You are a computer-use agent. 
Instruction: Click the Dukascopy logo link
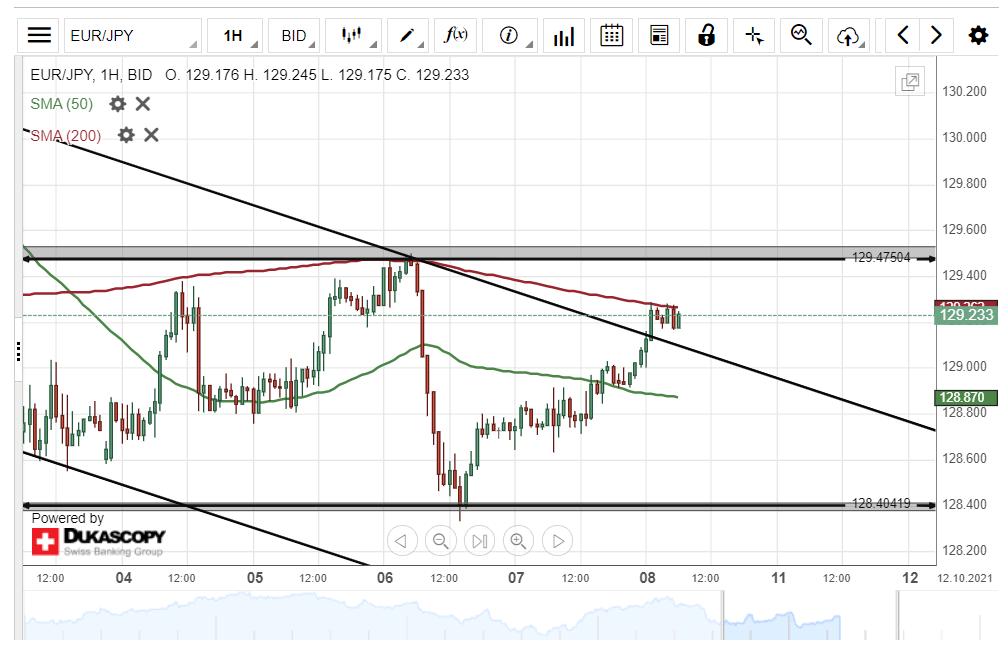[98, 541]
